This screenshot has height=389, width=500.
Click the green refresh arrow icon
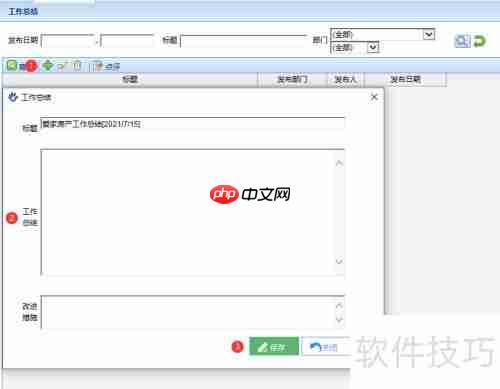[x=479, y=41]
